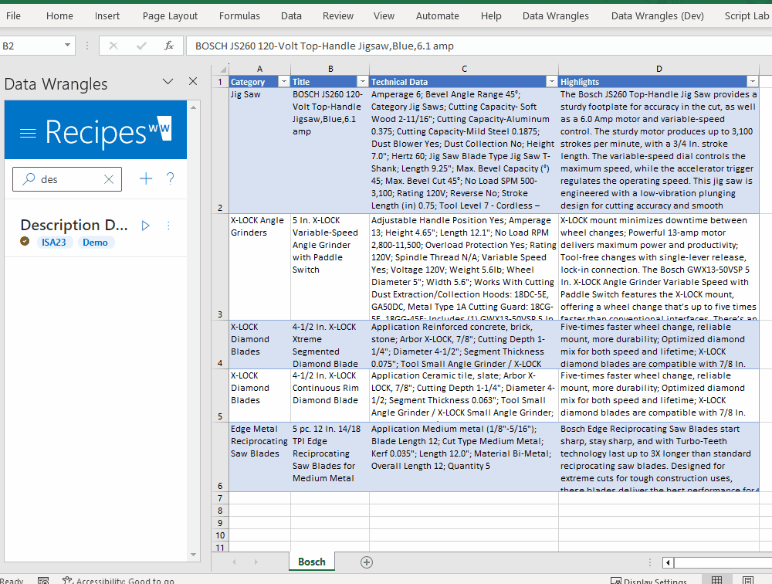Open the Script Lab tab
Image resolution: width=772 pixels, height=584 pixels.
click(746, 16)
